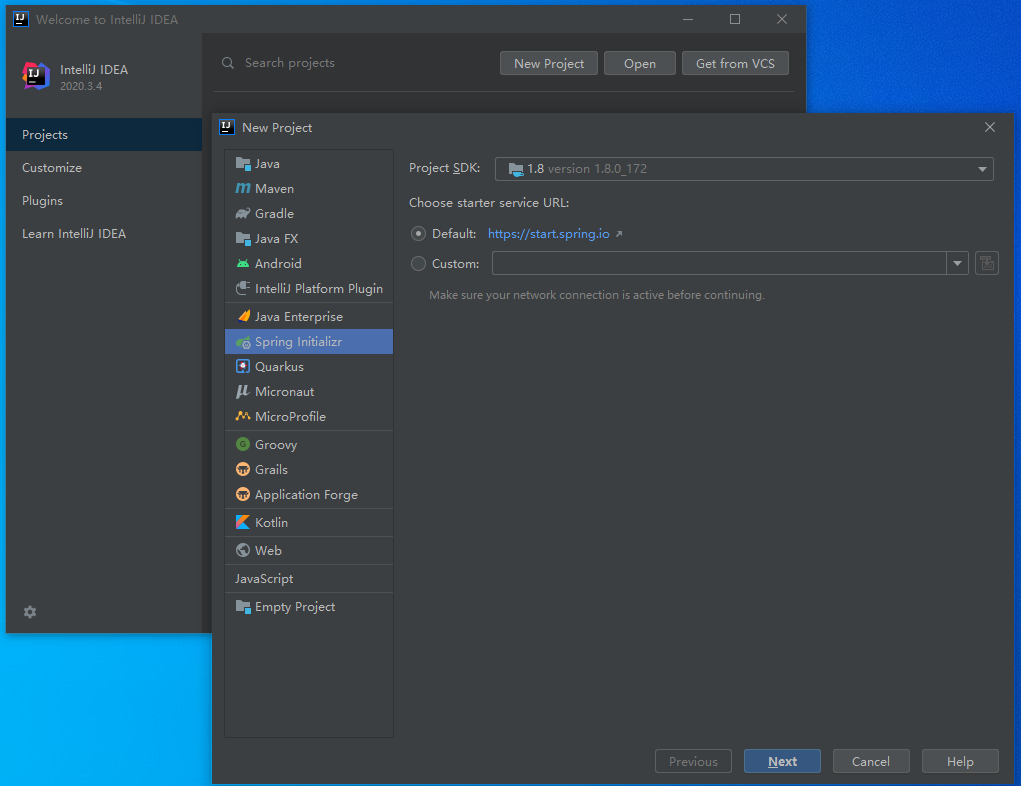
Task: Select Grails project type label
Action: coord(271,470)
